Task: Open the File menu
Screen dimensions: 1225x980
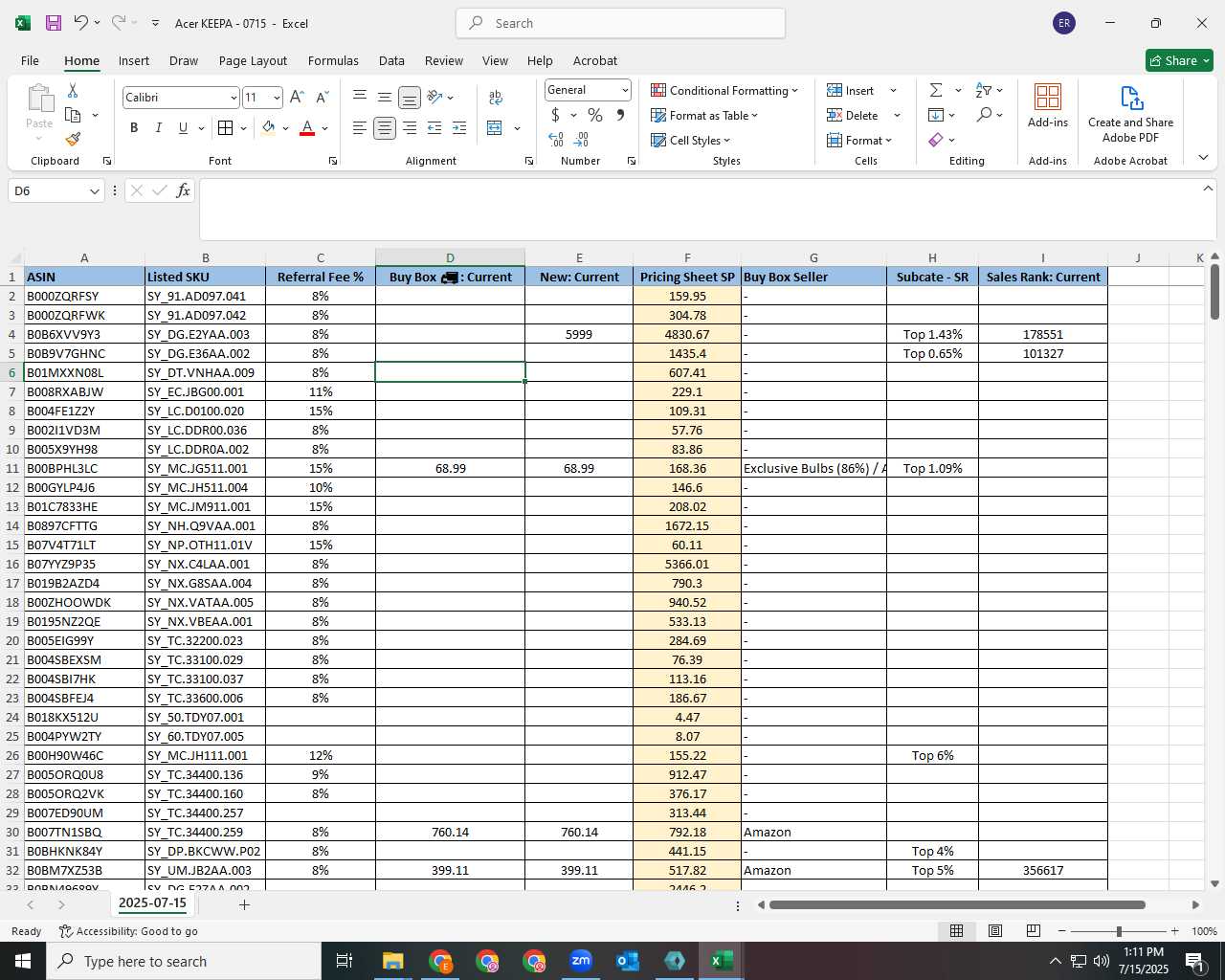Action: click(30, 60)
